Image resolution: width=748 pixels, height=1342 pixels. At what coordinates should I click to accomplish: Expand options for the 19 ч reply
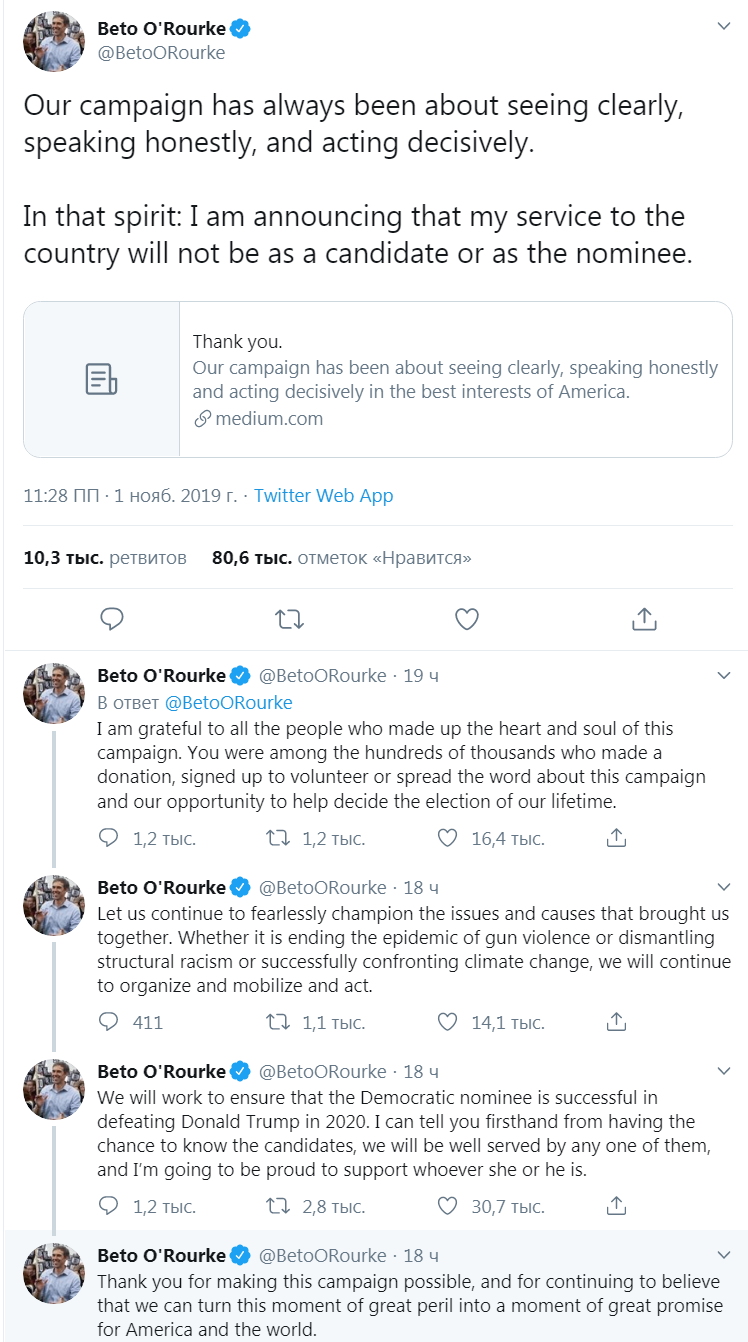(x=724, y=676)
